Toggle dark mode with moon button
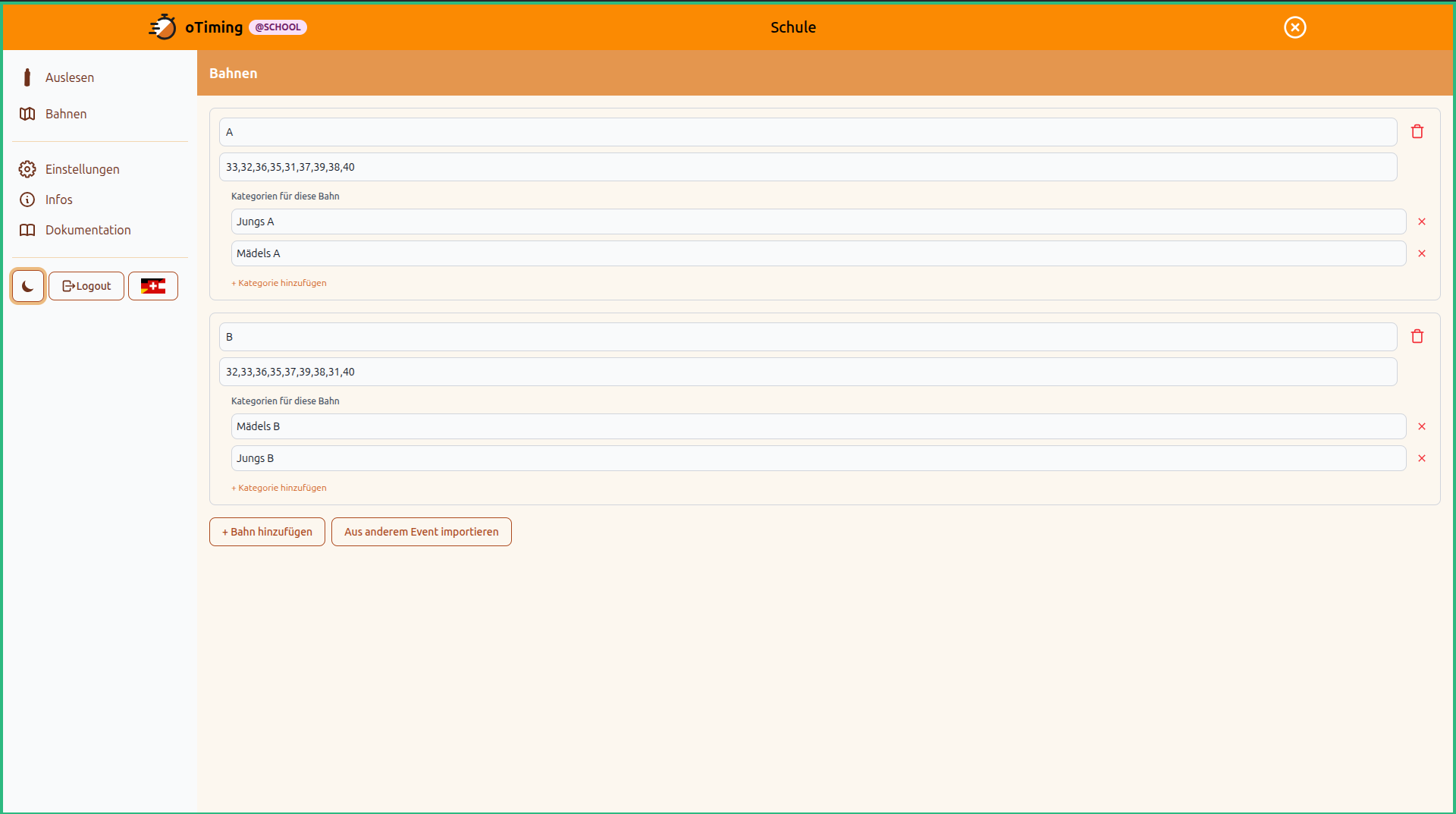The width and height of the screenshot is (1456, 814). (28, 286)
